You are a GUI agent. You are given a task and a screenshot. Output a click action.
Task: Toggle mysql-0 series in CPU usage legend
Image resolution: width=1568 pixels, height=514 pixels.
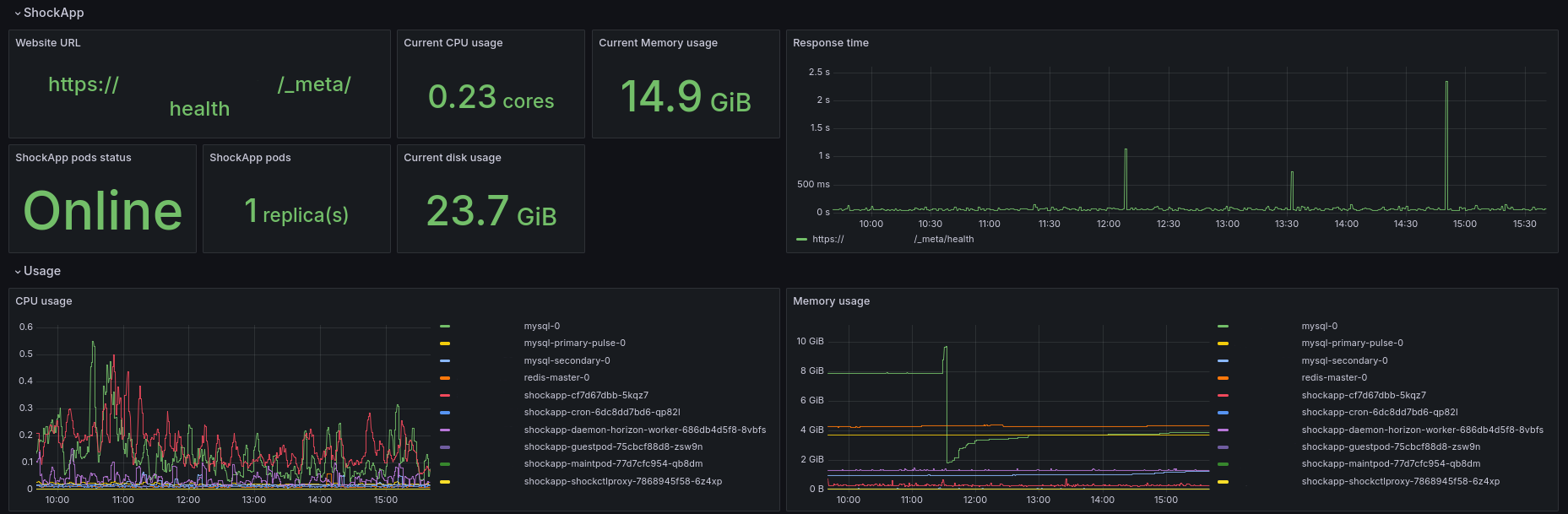coord(541,327)
